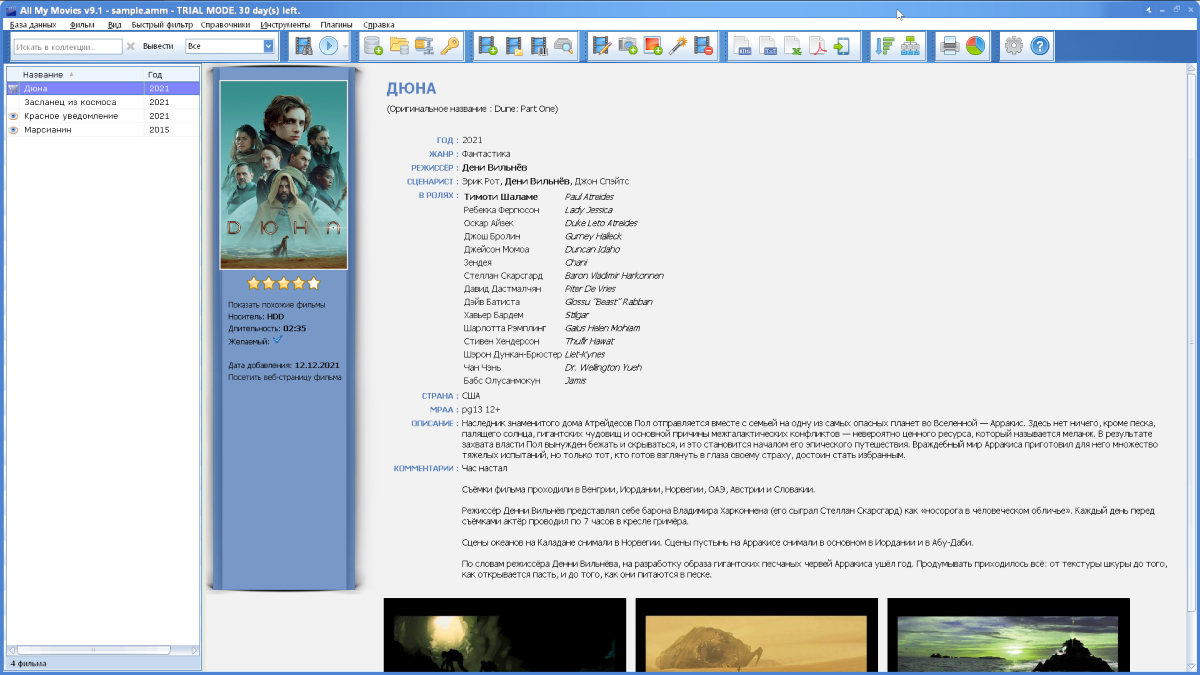1200x675 pixels.
Task: Click genre value 'Фантастика'
Action: (x=486, y=154)
